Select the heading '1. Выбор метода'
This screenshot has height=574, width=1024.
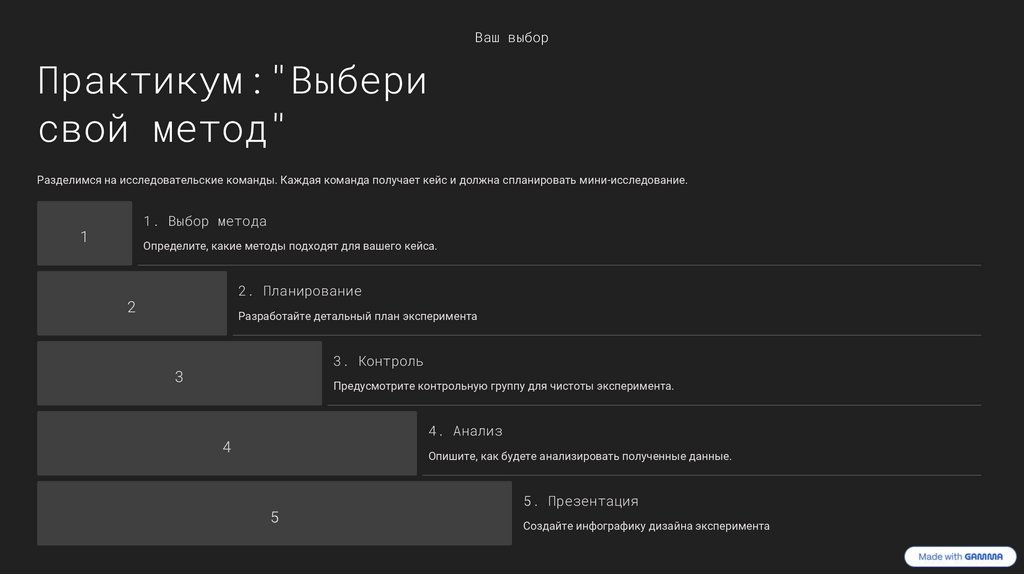(205, 221)
